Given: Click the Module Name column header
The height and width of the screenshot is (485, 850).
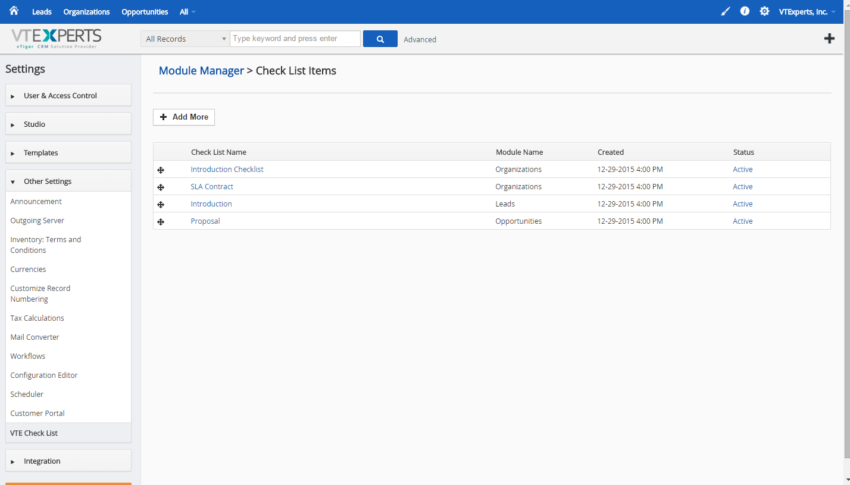Looking at the screenshot, I should pos(519,152).
